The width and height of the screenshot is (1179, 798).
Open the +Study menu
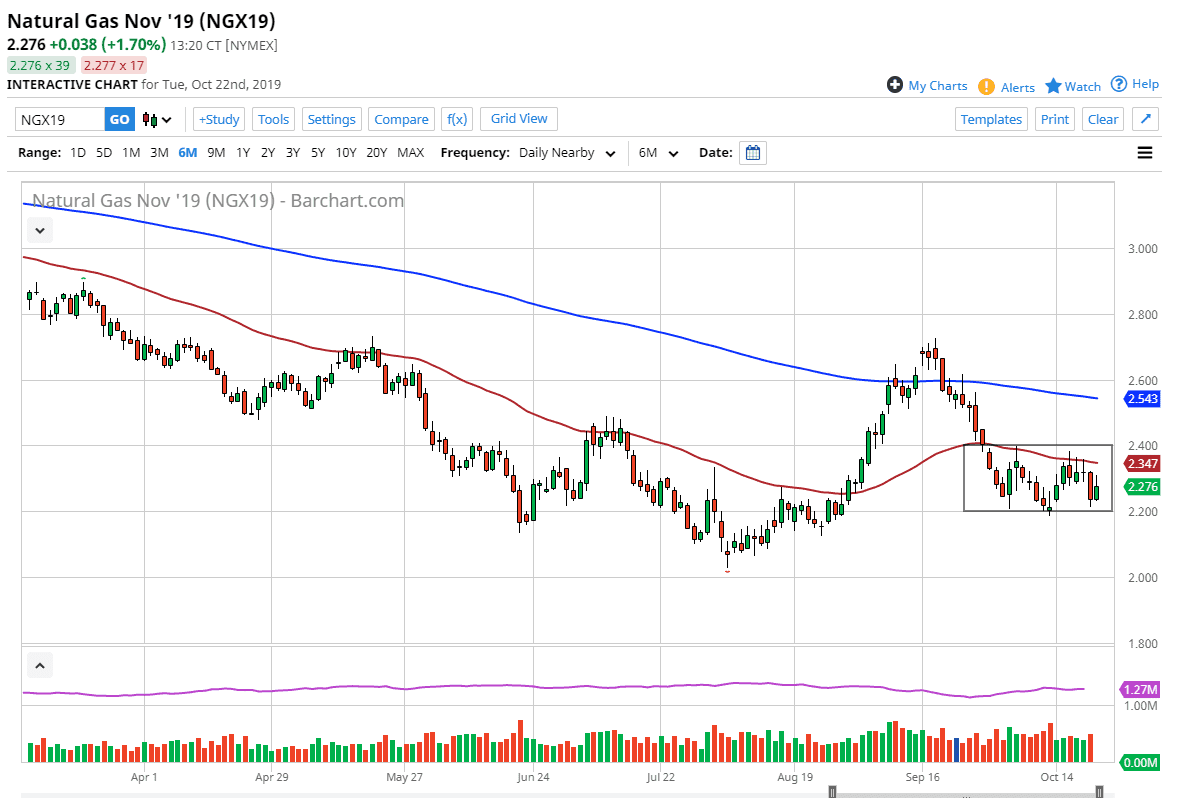(218, 119)
